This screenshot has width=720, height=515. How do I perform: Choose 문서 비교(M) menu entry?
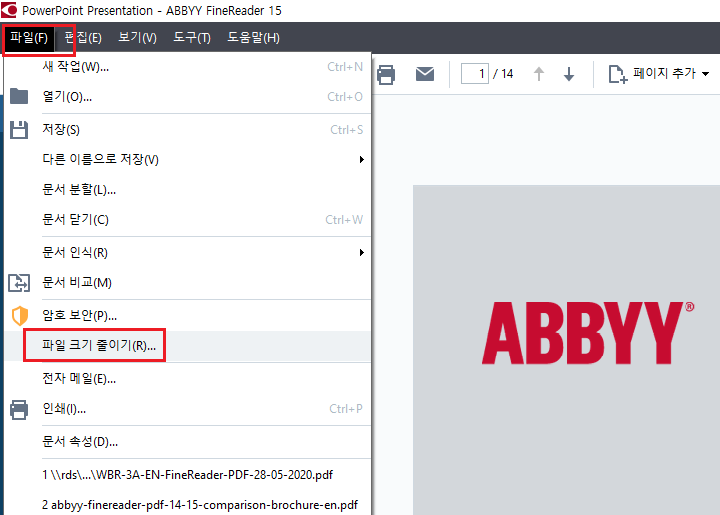point(187,283)
